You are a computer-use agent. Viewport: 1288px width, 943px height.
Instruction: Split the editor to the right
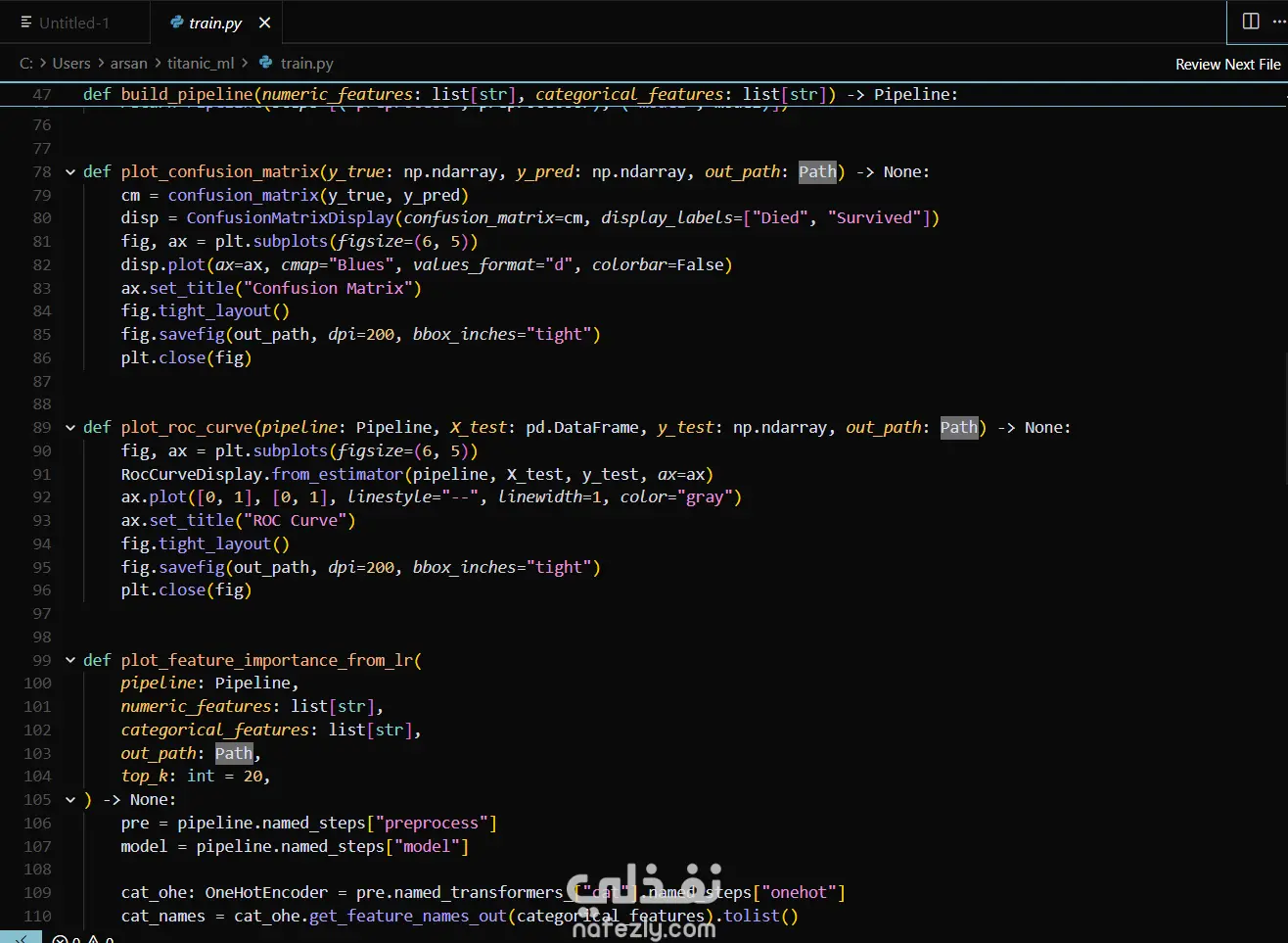click(x=1251, y=22)
